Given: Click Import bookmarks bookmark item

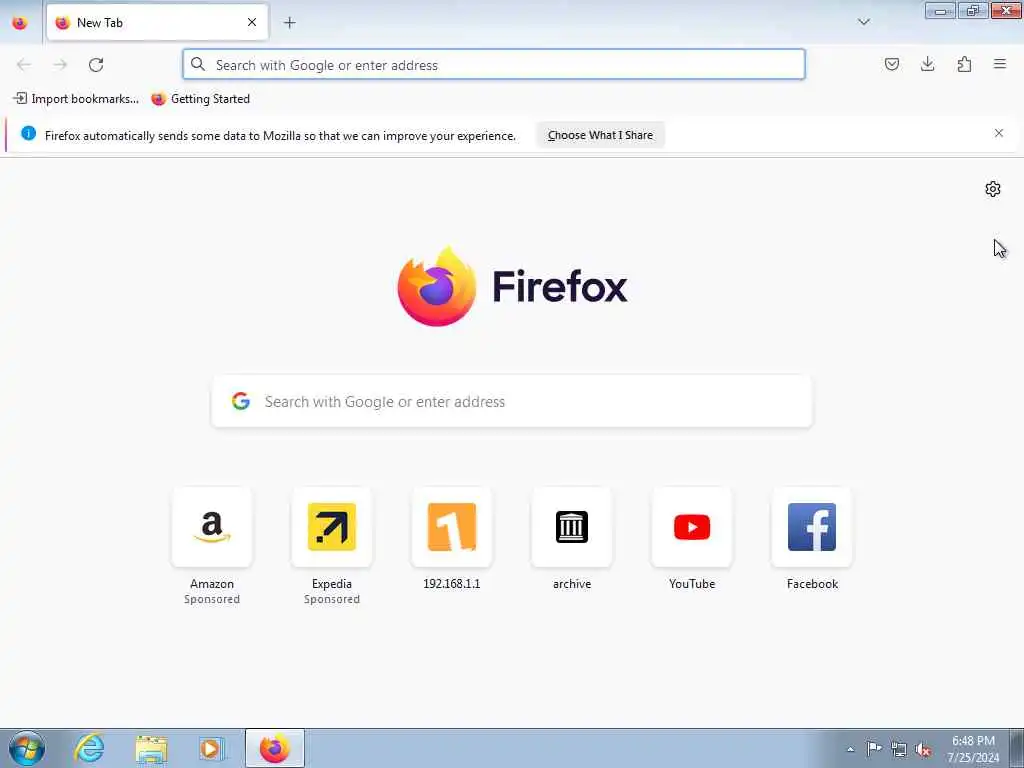Looking at the screenshot, I should (76, 99).
